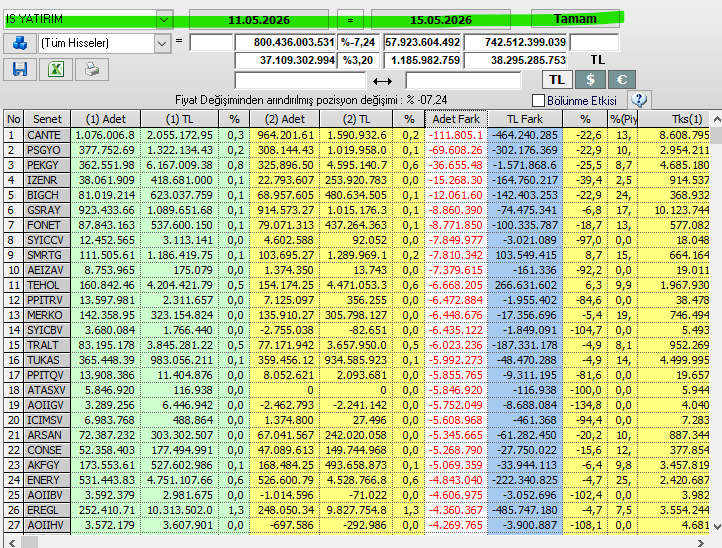Screen dimensions: 722x548
Task: Select the ENERY stock cell
Action: [x=47, y=480]
